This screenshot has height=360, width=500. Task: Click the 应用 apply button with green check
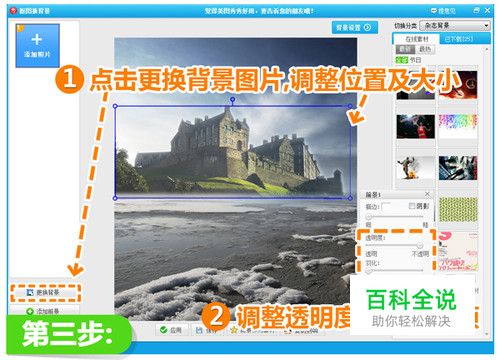pyautogui.click(x=171, y=330)
